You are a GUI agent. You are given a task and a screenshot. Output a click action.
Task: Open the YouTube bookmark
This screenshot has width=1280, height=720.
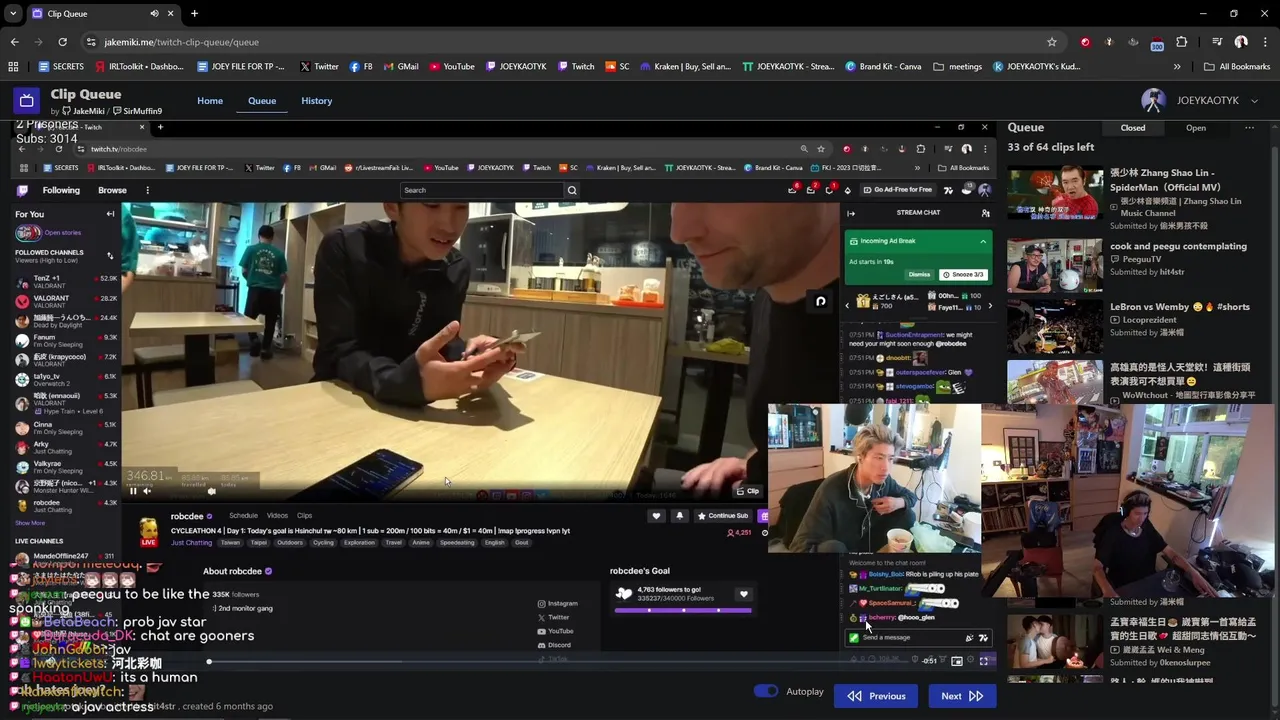click(x=452, y=67)
